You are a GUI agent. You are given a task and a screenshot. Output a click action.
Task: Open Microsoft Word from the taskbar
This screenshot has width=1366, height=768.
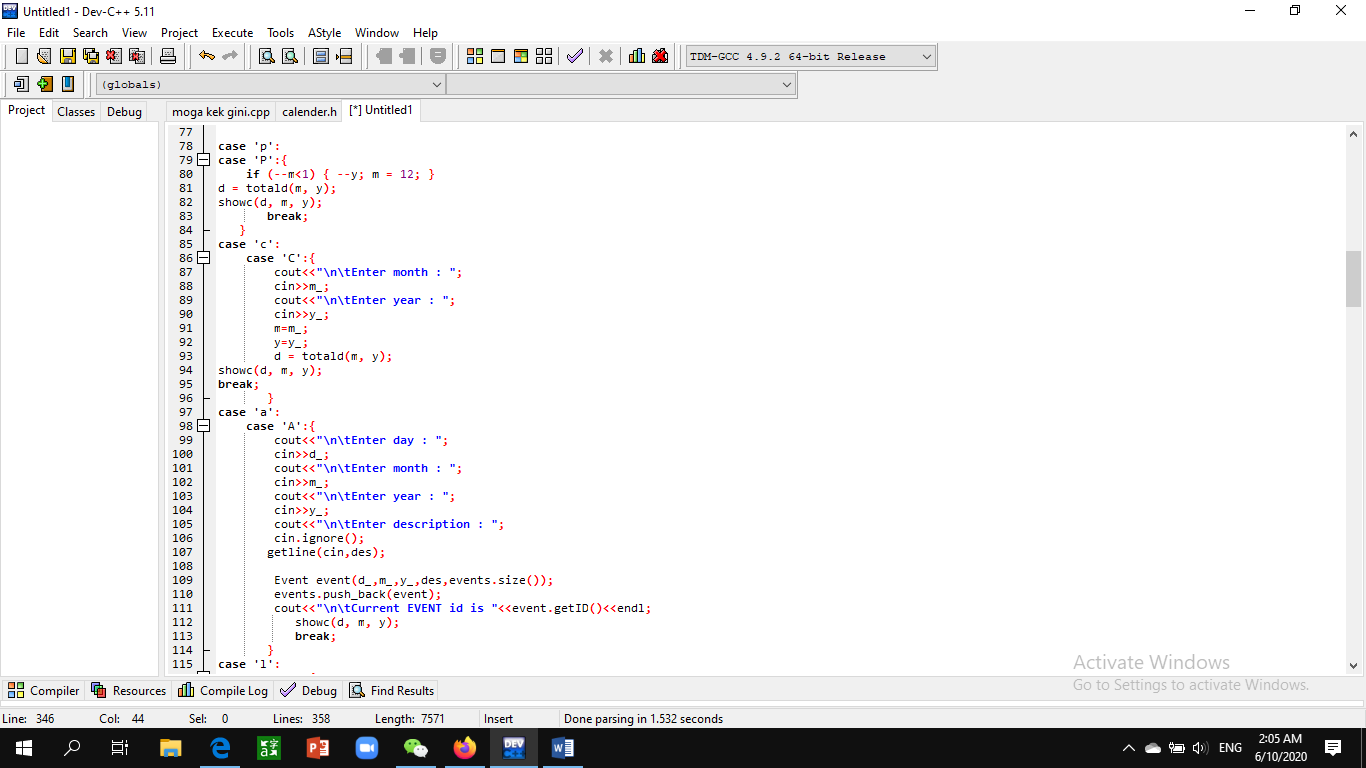[x=563, y=748]
